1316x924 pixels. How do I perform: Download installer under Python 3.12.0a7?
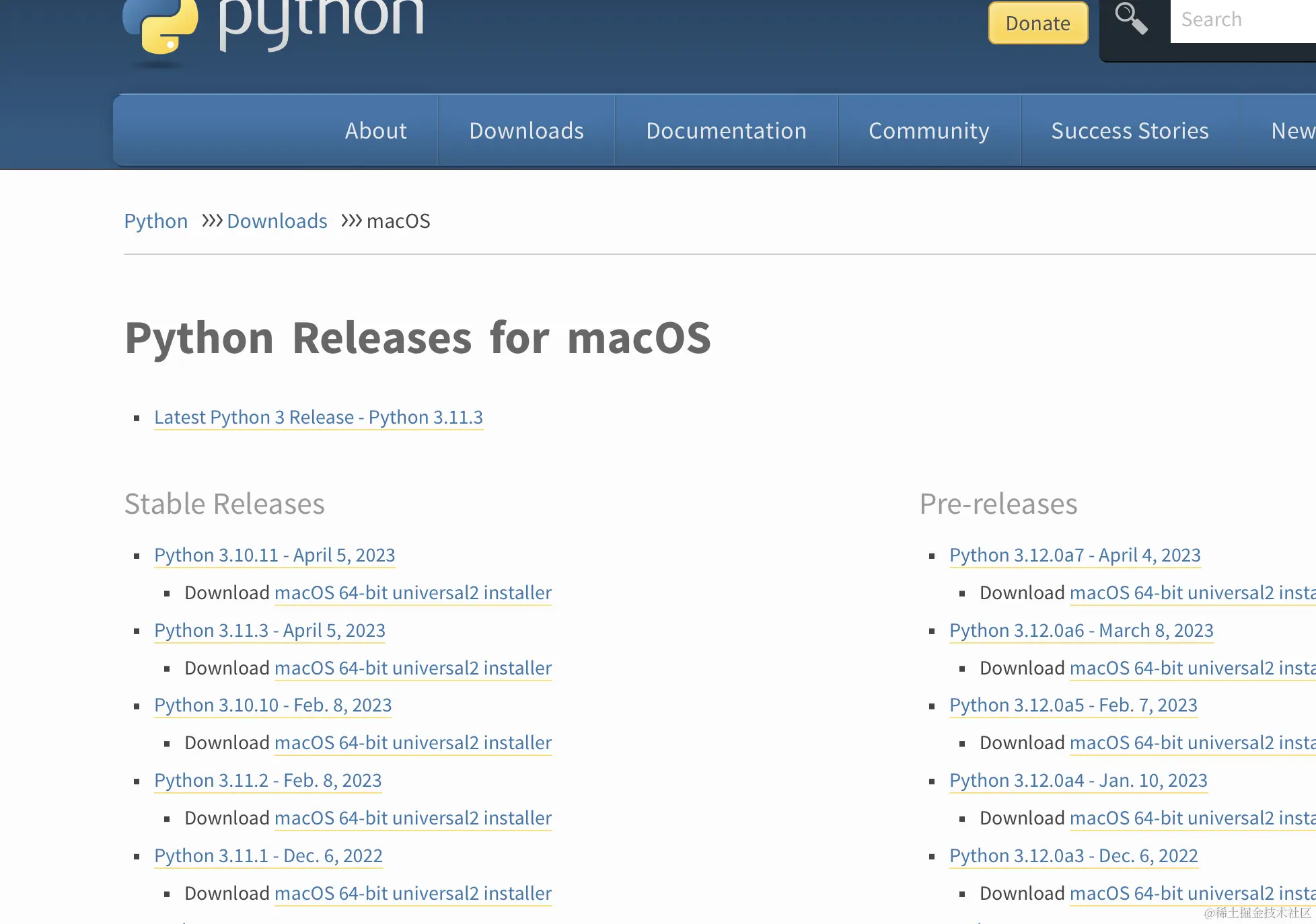click(1193, 592)
